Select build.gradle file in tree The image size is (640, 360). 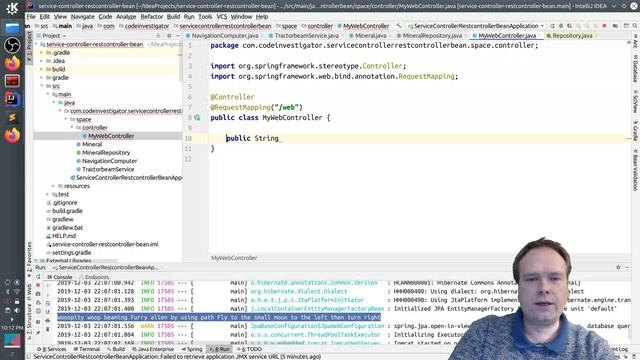pyautogui.click(x=67, y=211)
